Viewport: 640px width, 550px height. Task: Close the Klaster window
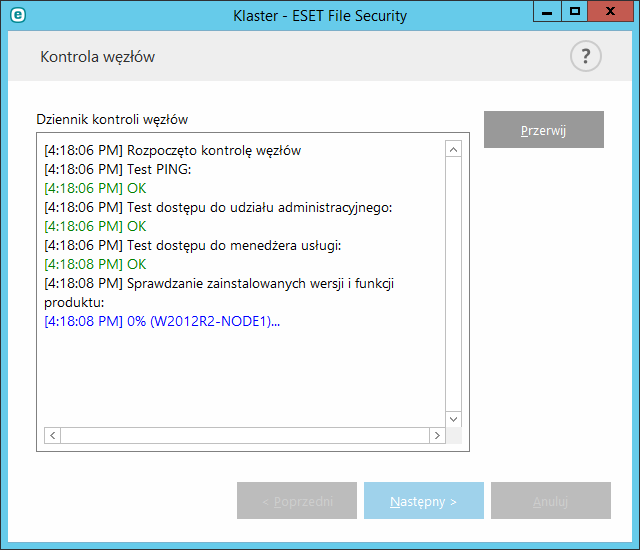click(x=611, y=11)
